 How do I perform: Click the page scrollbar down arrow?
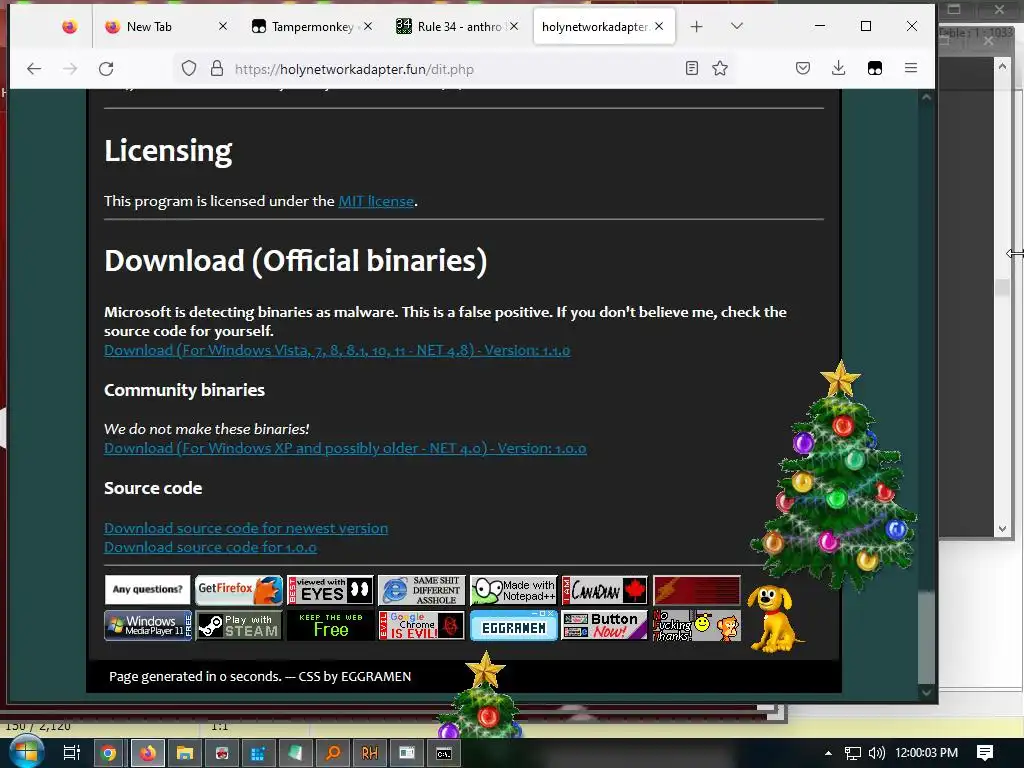926,692
